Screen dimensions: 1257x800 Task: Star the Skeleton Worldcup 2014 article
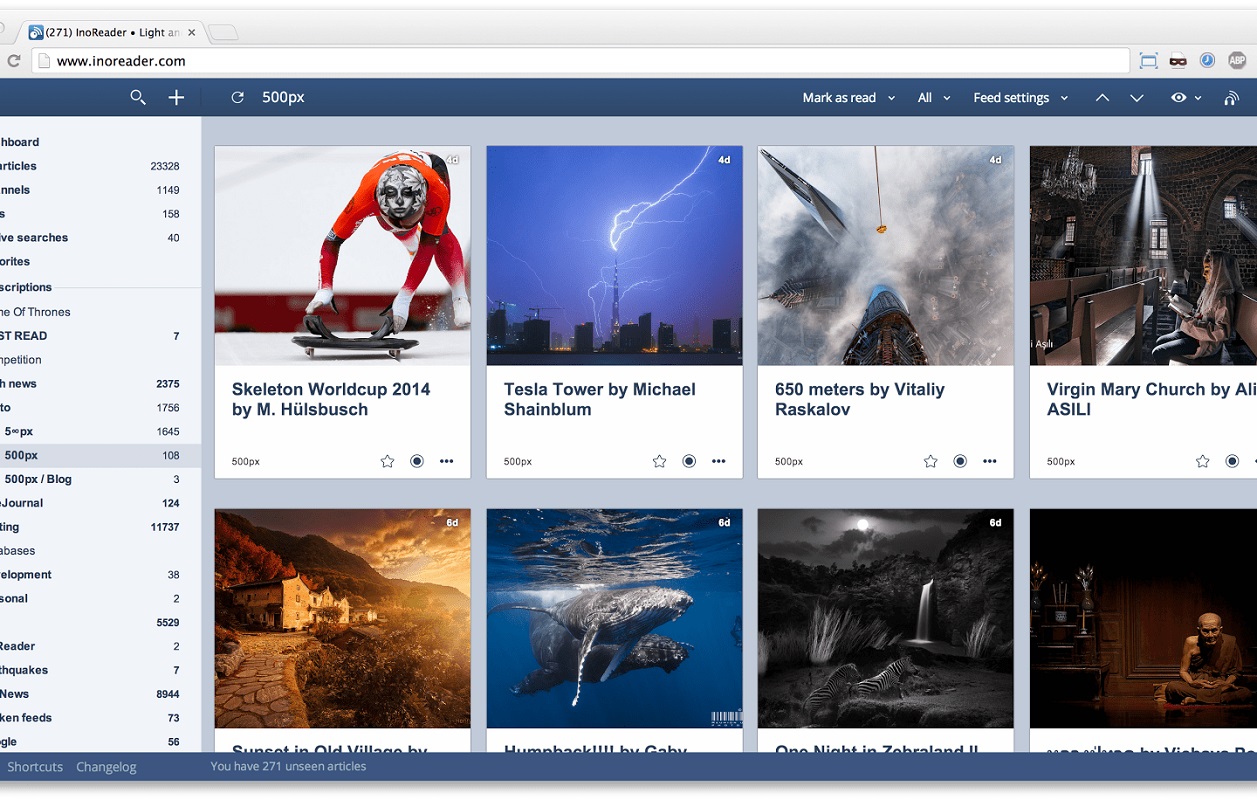[387, 461]
